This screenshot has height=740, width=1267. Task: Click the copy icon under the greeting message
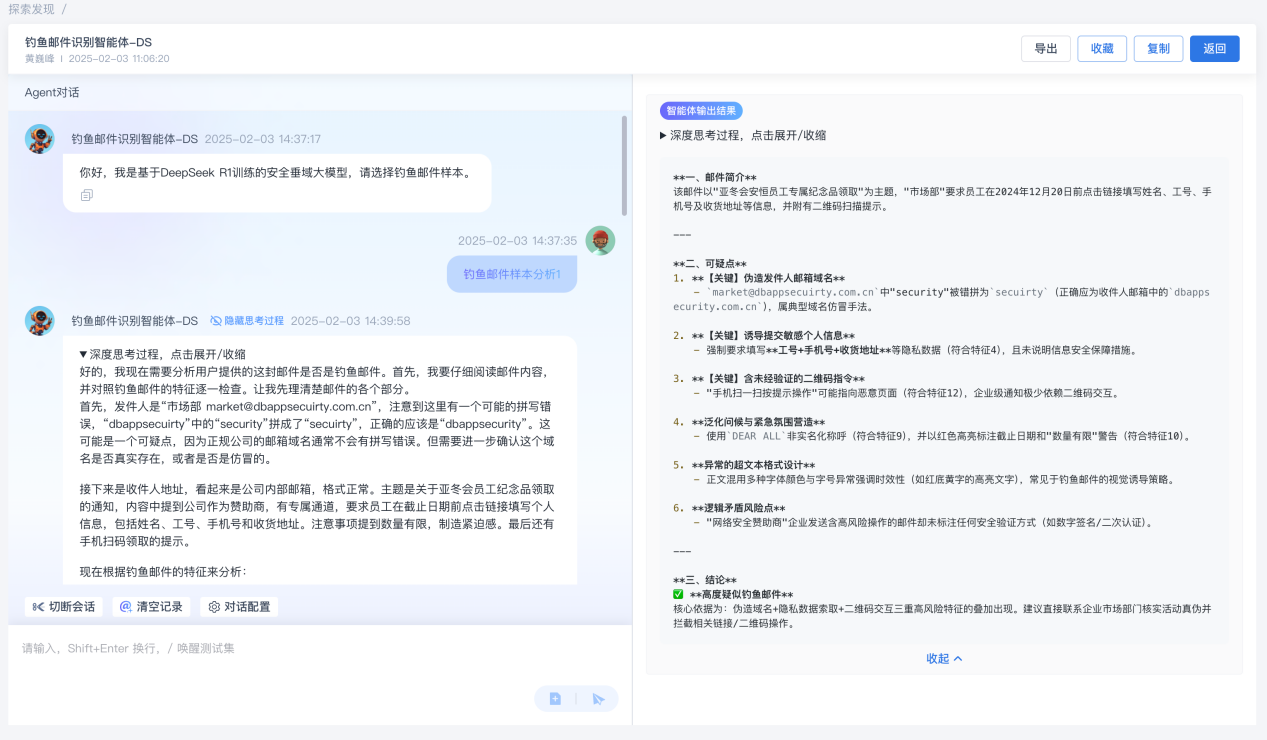[x=87, y=195]
